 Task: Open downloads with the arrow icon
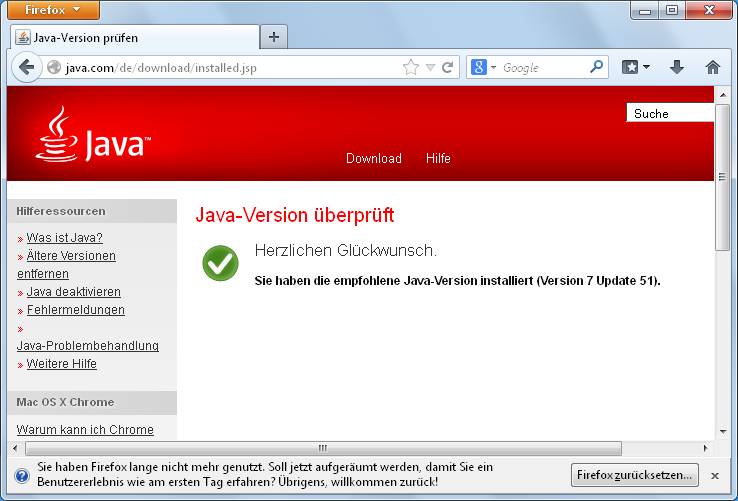(677, 67)
